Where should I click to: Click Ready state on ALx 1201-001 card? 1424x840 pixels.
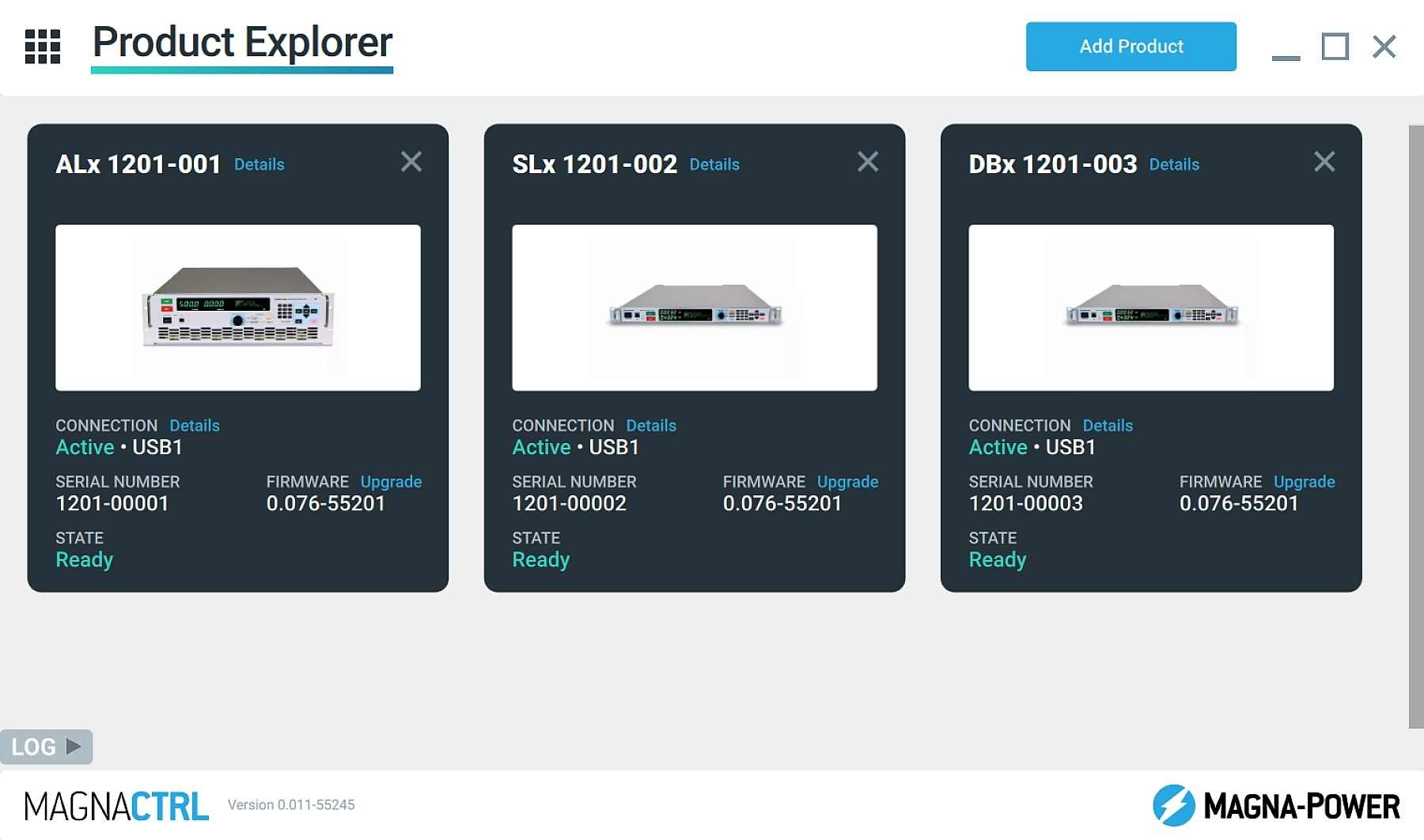[x=85, y=560]
